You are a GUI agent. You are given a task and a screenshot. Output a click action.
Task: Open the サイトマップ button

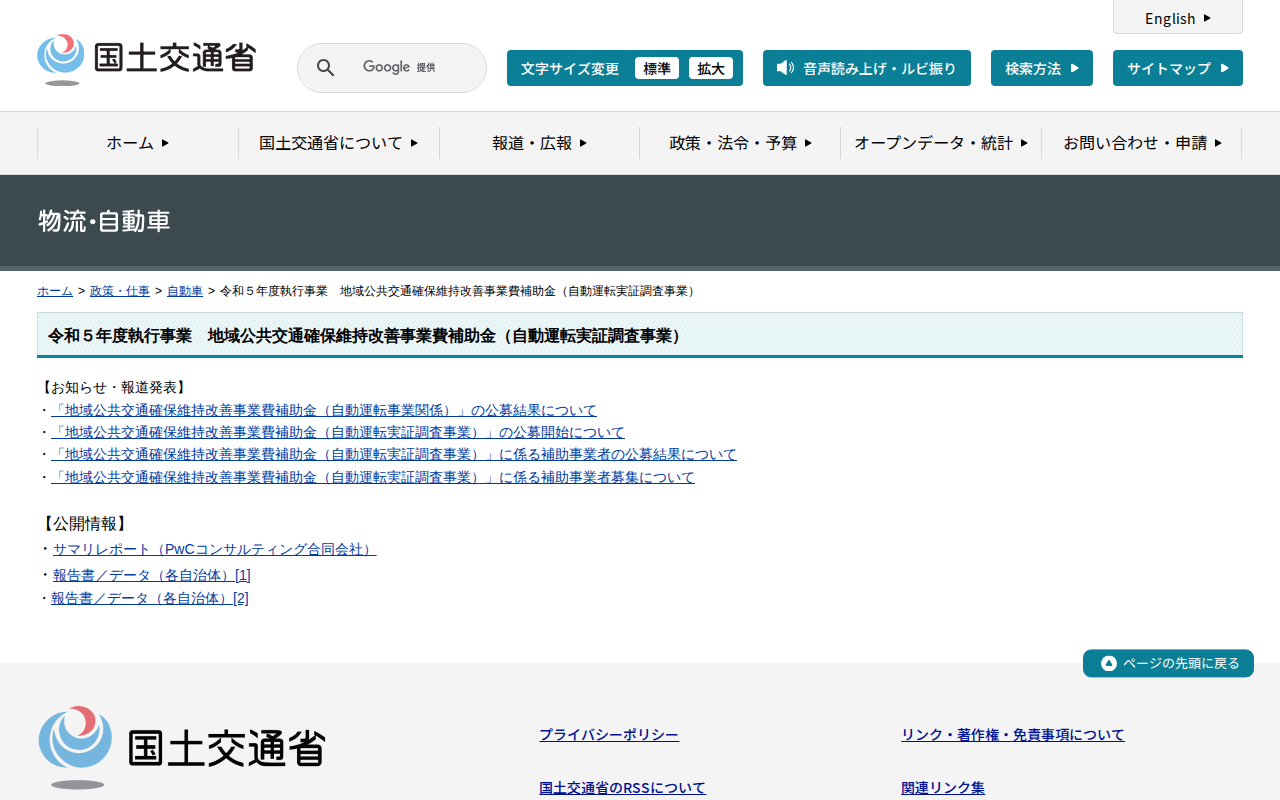(x=1177, y=68)
